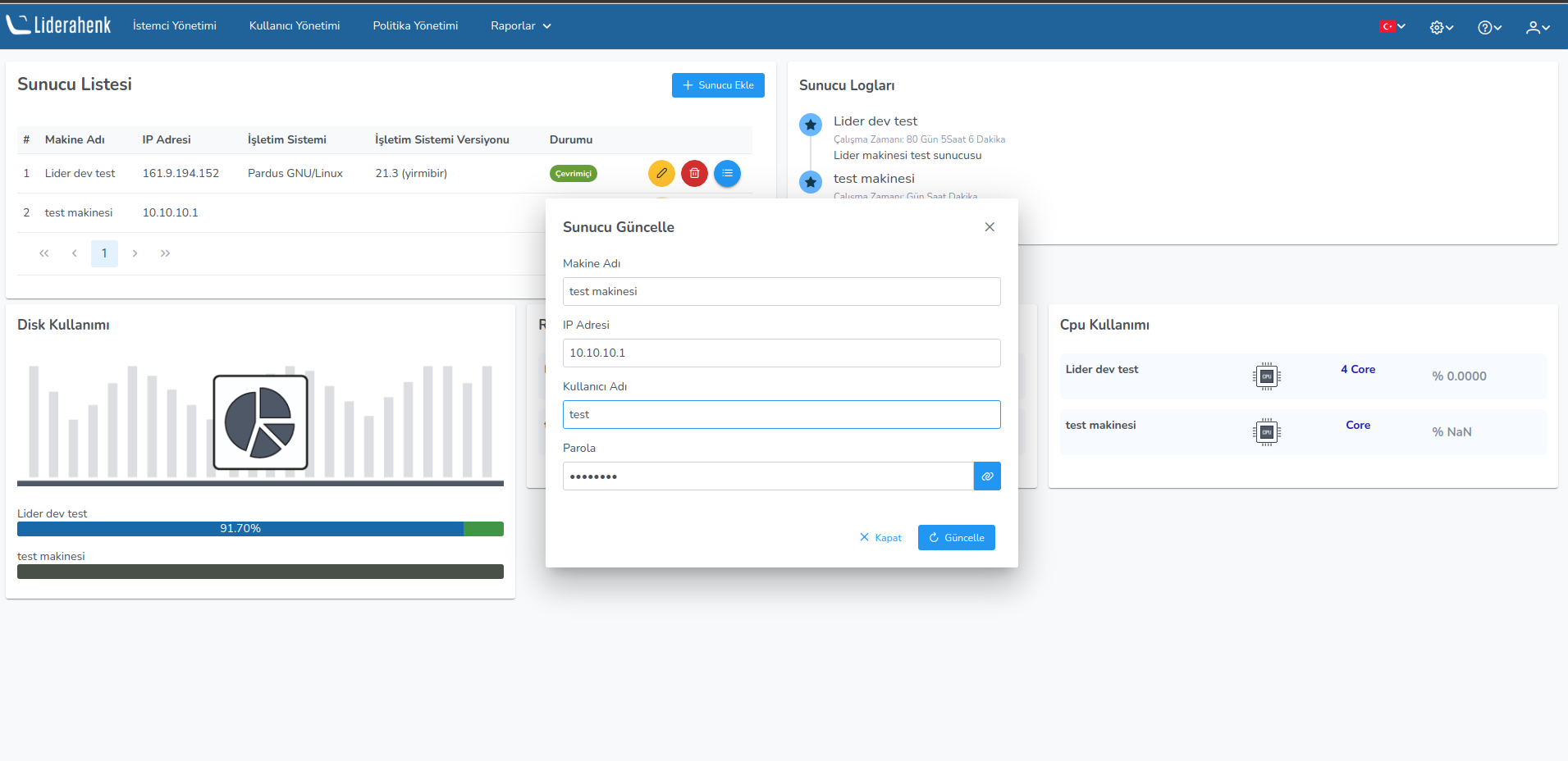
Task: Click the star marker beside Lider dev test log
Action: click(811, 125)
